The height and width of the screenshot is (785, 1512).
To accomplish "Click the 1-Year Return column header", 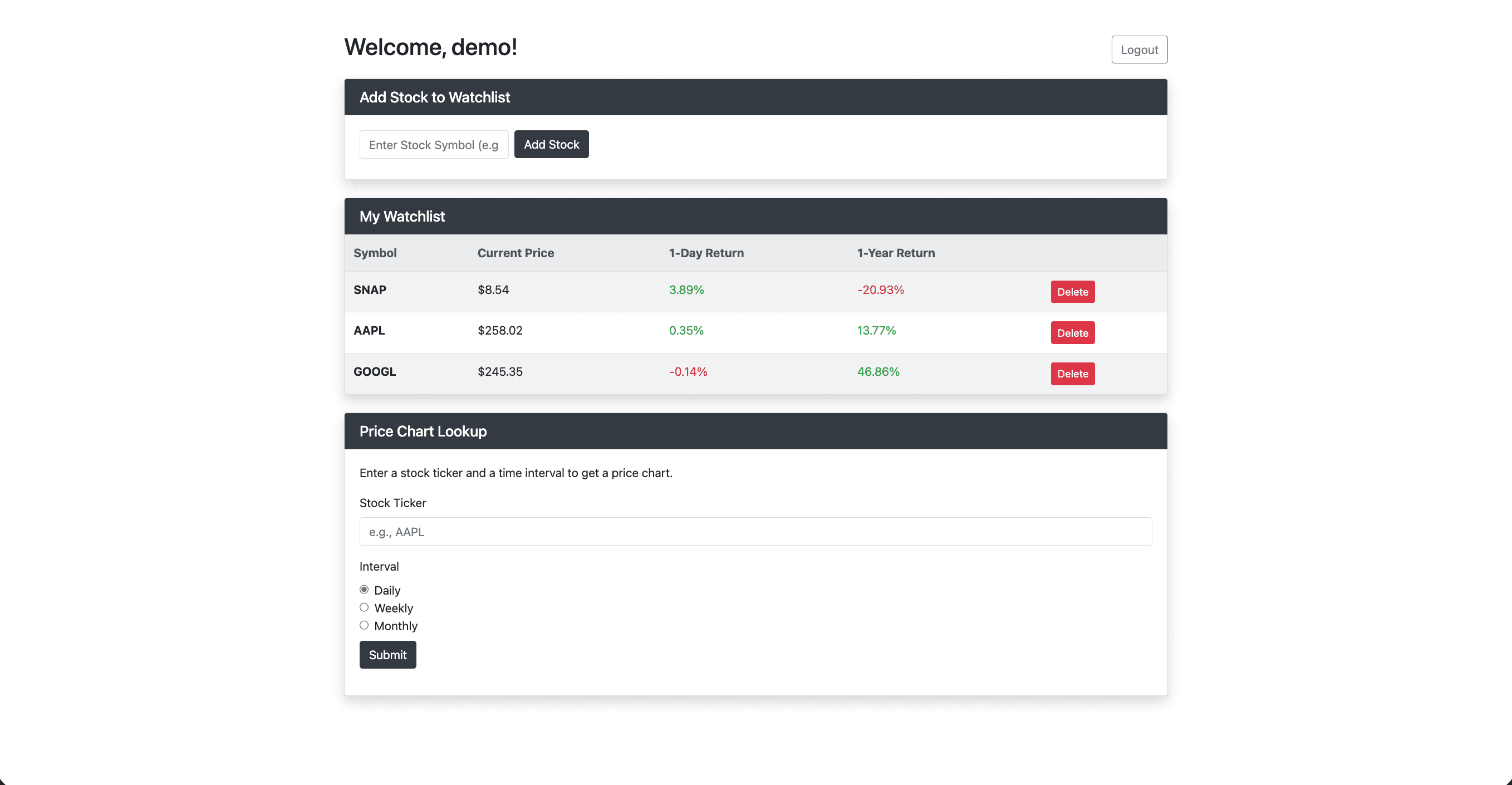I will click(895, 253).
